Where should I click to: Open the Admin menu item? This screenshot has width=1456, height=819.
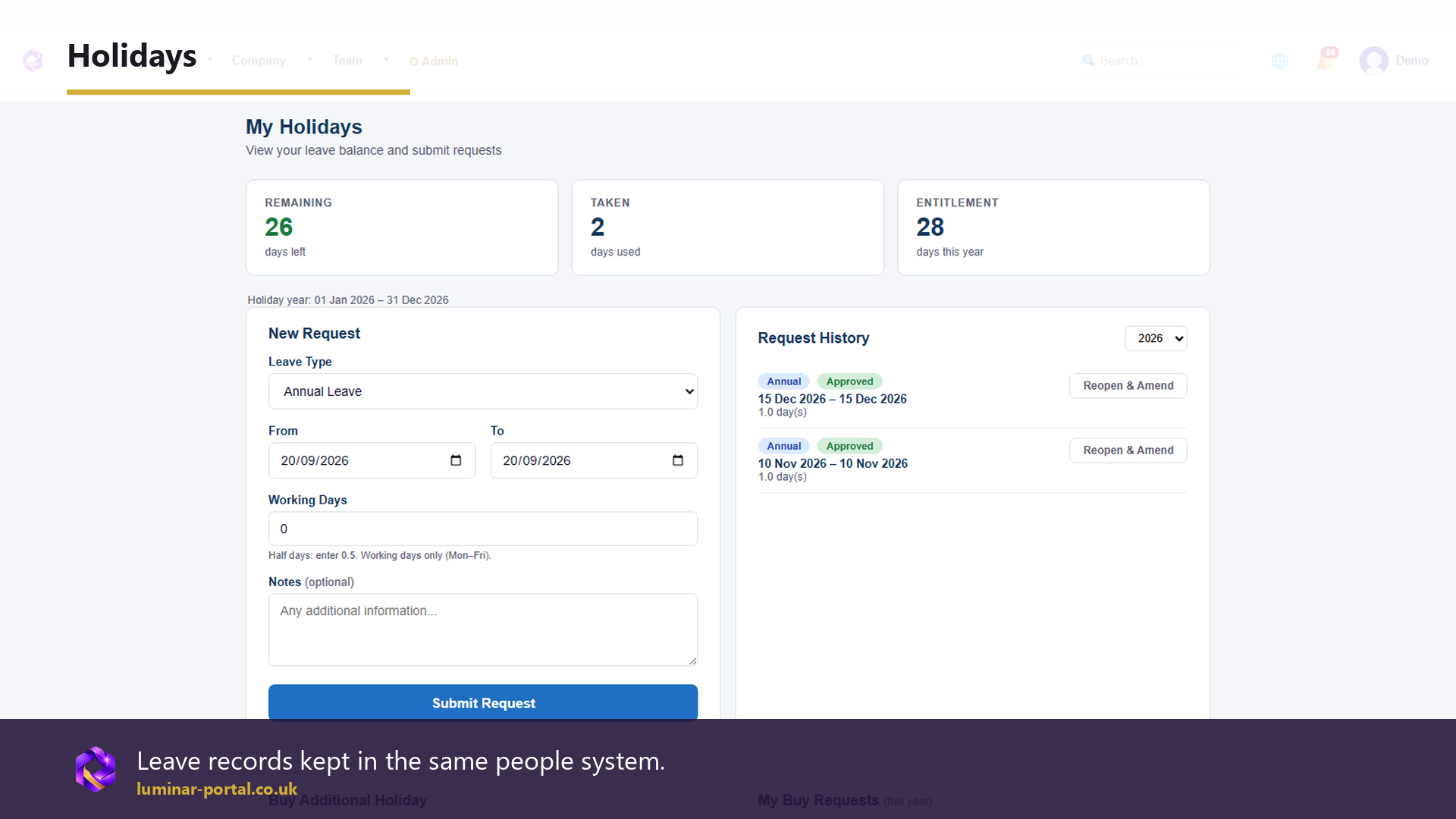[434, 61]
